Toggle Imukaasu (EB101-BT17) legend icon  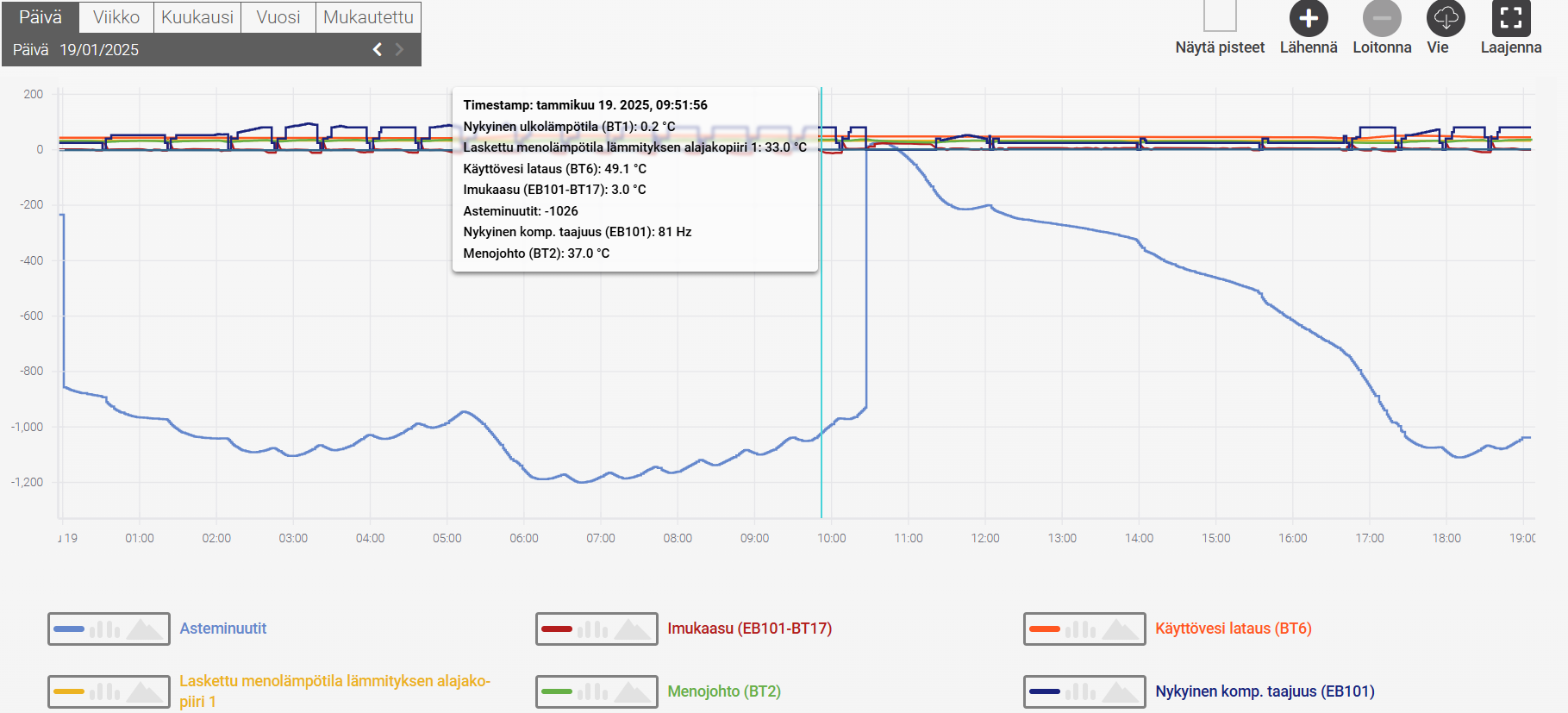tap(597, 629)
